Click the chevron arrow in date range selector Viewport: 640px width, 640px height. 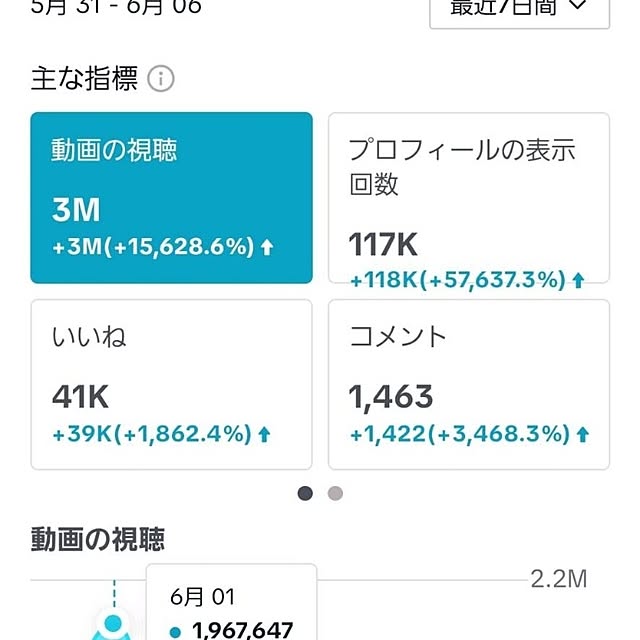coord(578,6)
